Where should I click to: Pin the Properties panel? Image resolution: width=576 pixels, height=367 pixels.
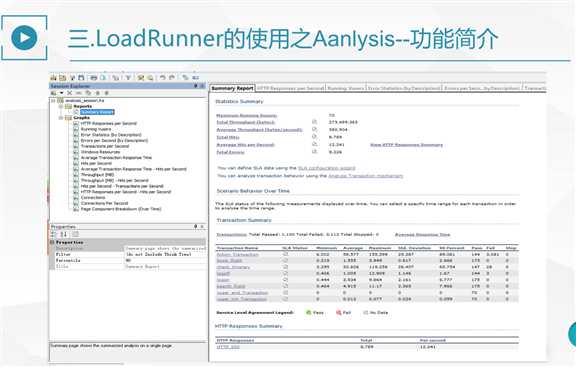coord(196,226)
